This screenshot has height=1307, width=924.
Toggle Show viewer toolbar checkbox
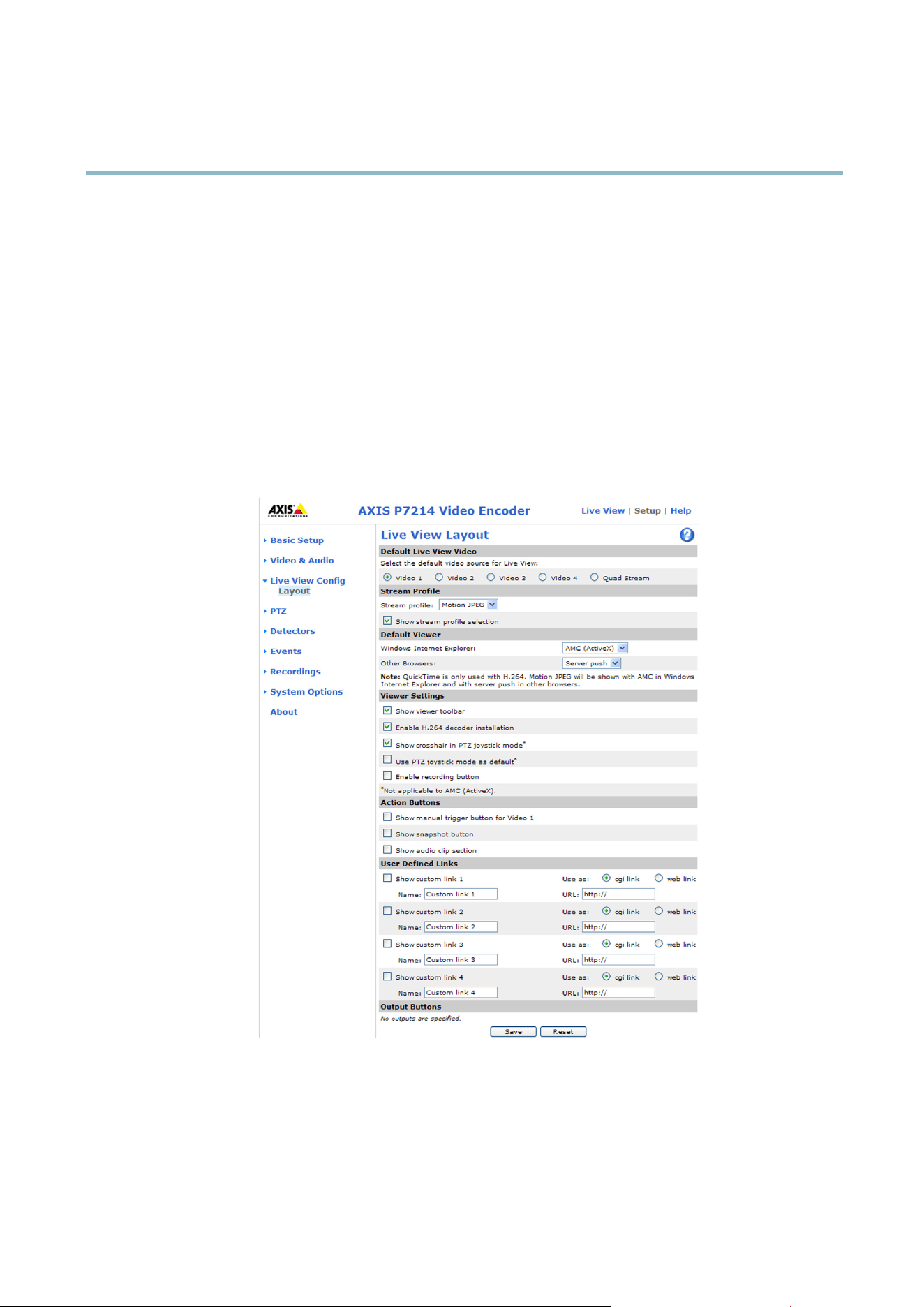pos(387,710)
